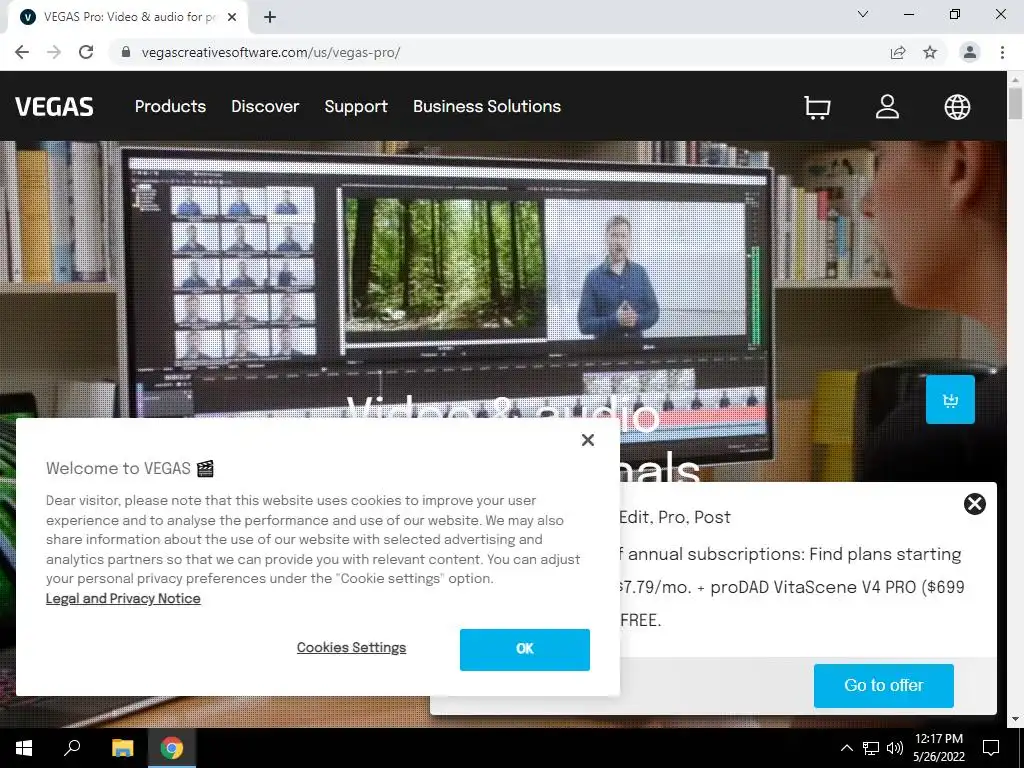Open Business Solutions menu

click(x=487, y=106)
